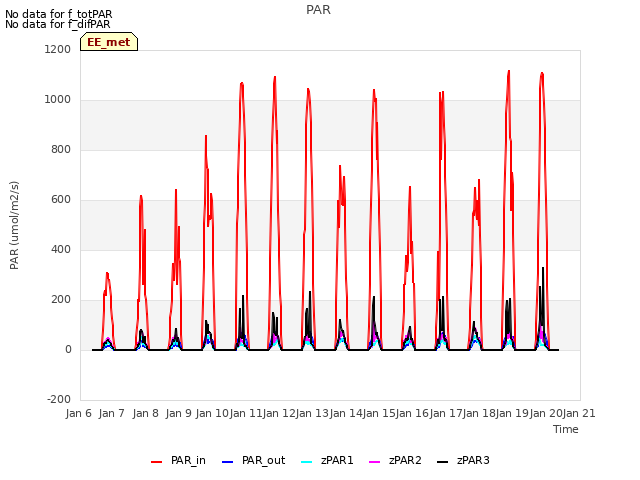Click the PAR_in legend label
Viewport: 640px width, 480px height.
188,460
